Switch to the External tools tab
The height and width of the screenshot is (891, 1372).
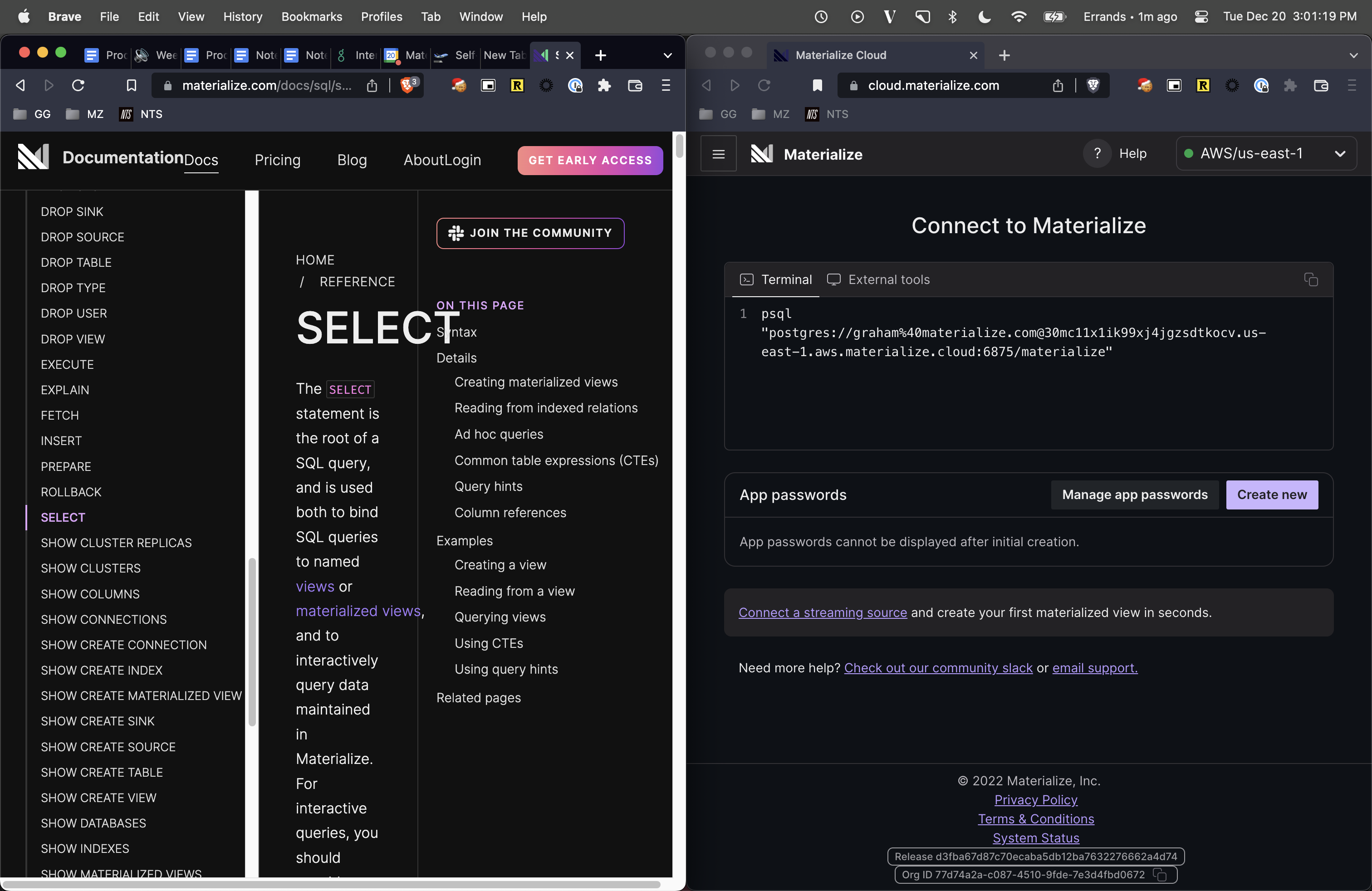[x=878, y=279]
